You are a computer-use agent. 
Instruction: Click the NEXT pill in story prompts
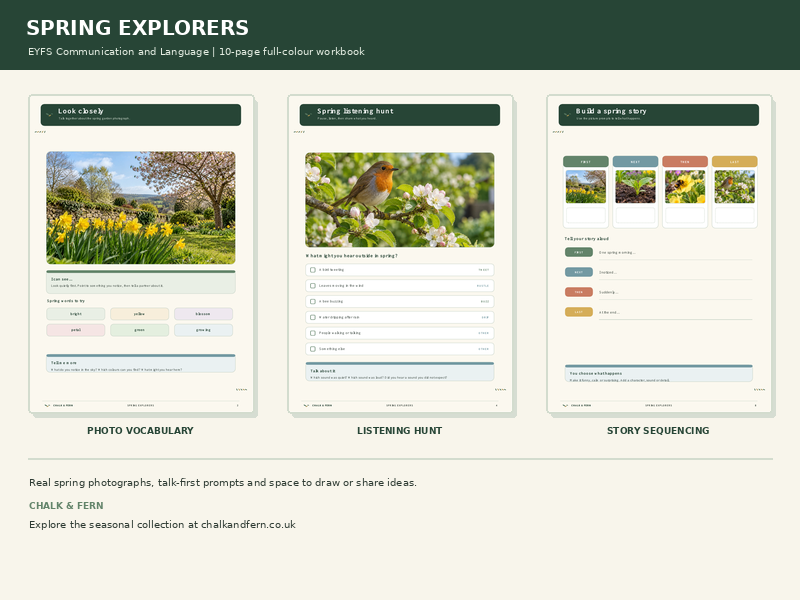(x=579, y=272)
